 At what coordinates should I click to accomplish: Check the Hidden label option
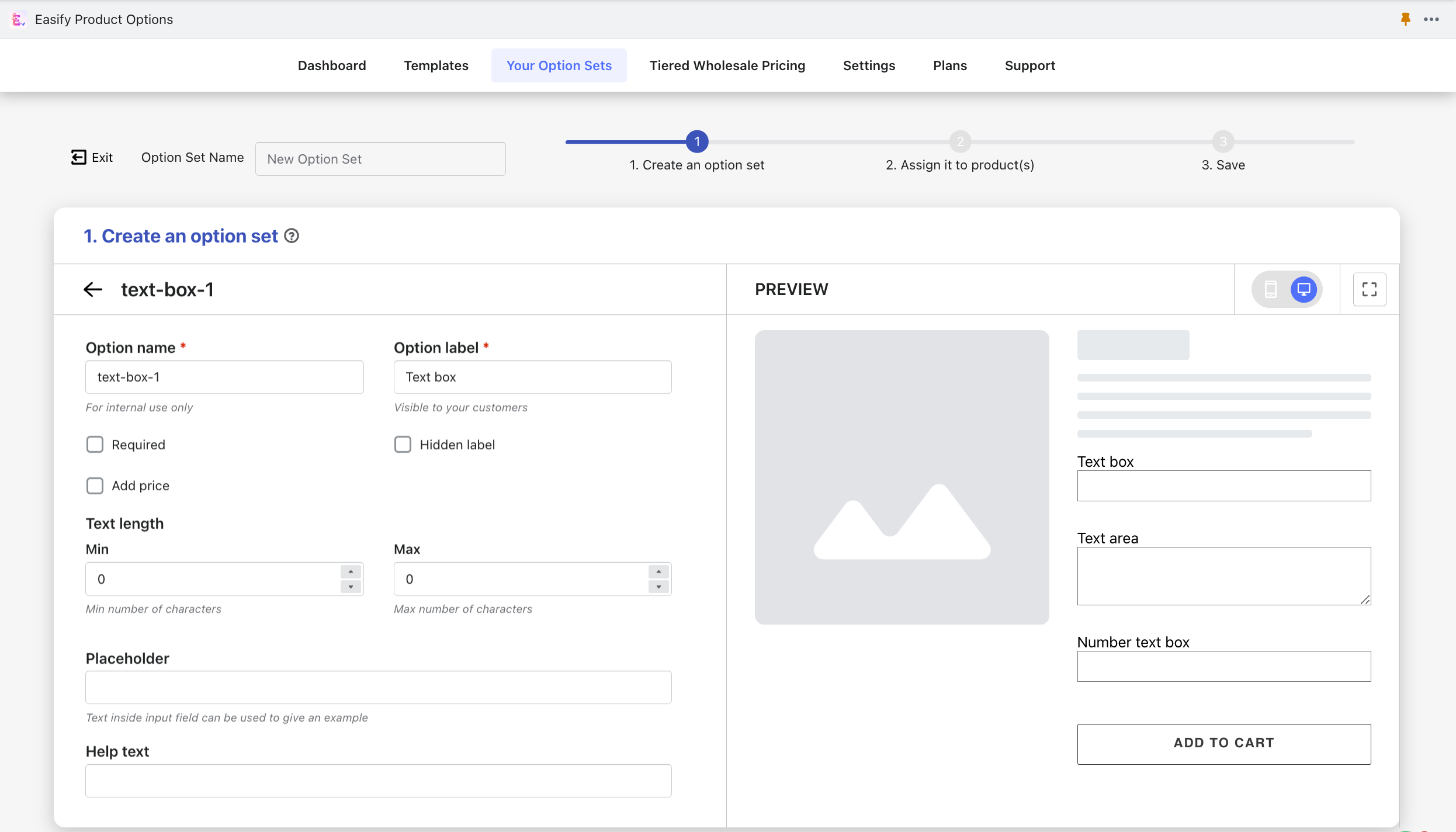pyautogui.click(x=403, y=444)
